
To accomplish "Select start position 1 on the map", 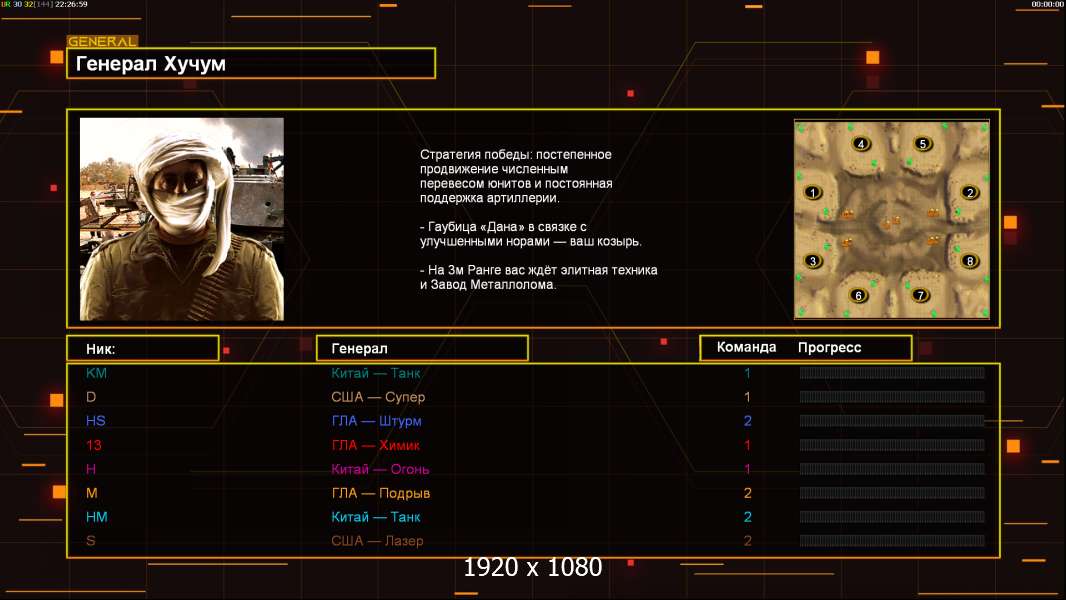I will 813,192.
